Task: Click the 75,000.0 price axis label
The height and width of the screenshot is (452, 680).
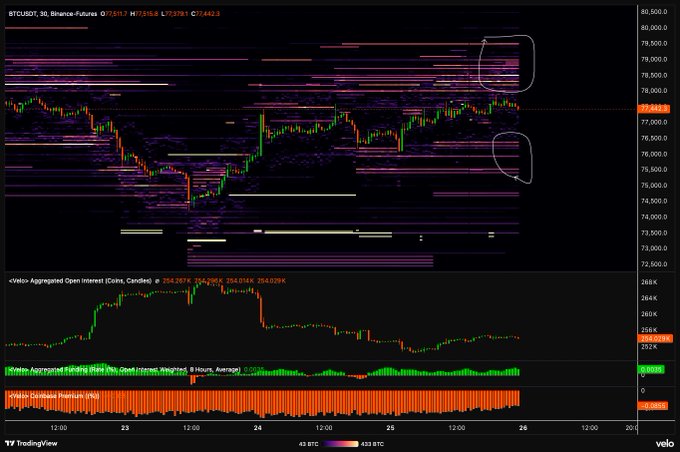Action: (x=654, y=186)
